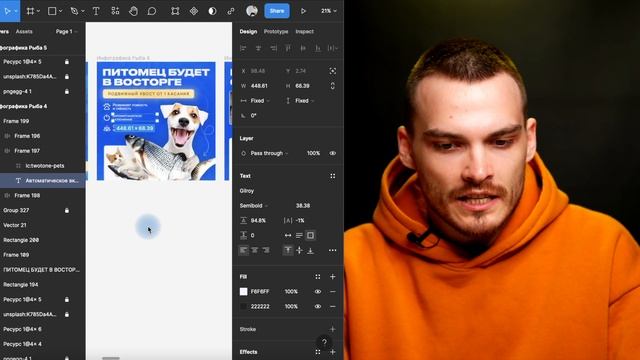Viewport: 640px width, 360px height.
Task: Open the user avatar menu
Action: point(252,11)
